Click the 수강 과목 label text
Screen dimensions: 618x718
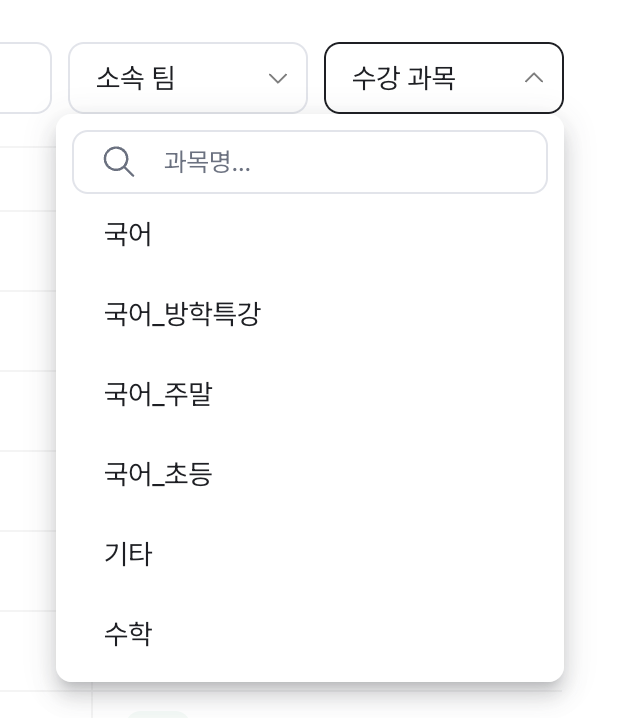click(x=404, y=78)
